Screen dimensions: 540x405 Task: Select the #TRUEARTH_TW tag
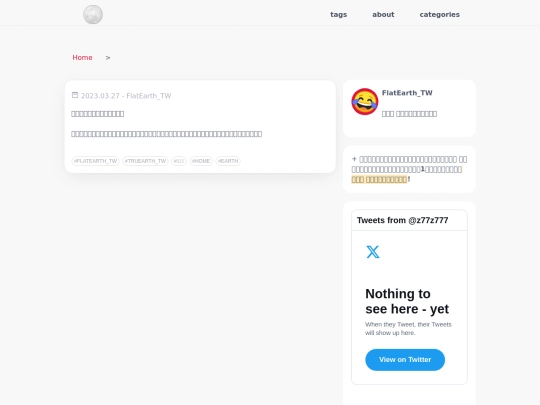pos(145,161)
